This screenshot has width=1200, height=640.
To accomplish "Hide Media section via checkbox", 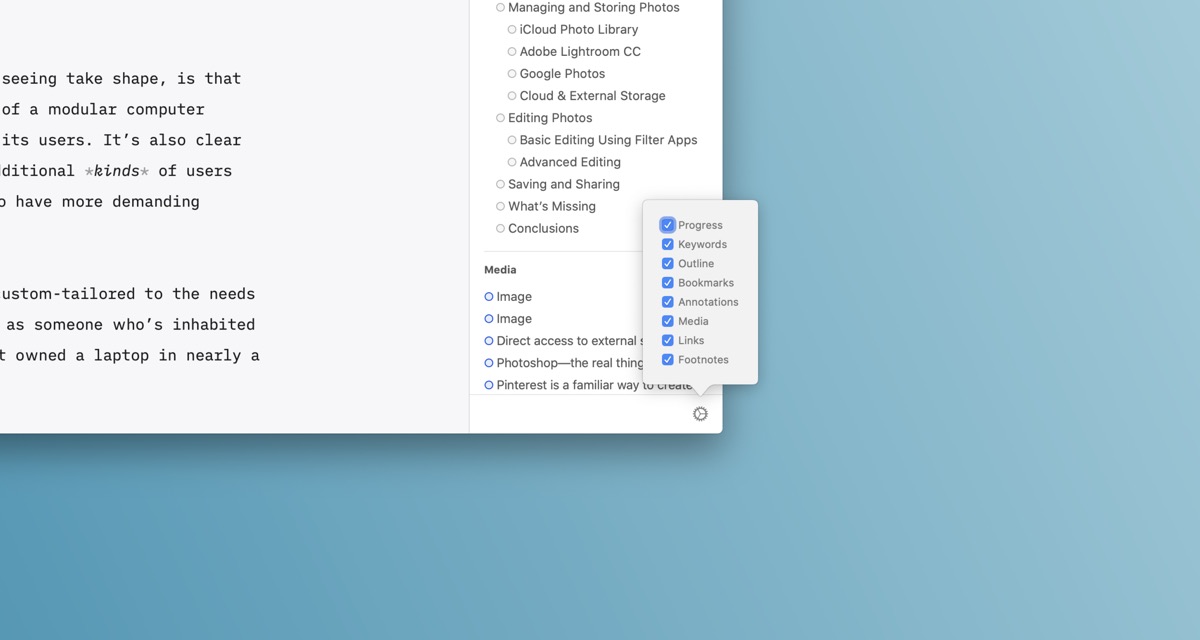I will (667, 321).
